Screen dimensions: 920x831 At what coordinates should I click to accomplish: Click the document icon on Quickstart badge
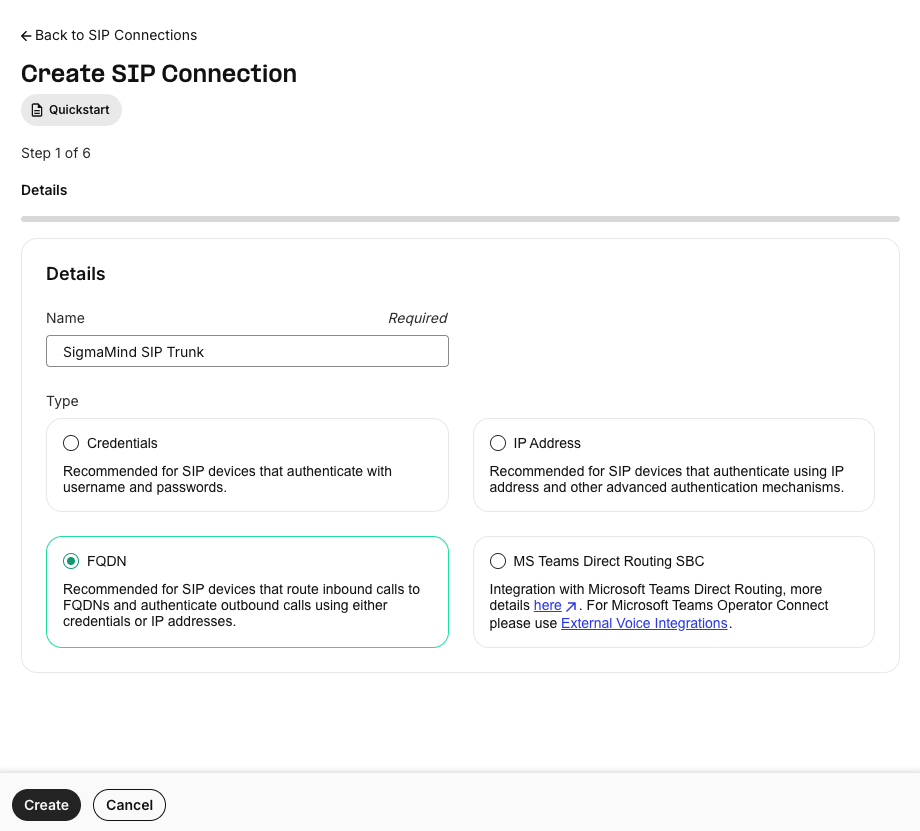click(39, 110)
